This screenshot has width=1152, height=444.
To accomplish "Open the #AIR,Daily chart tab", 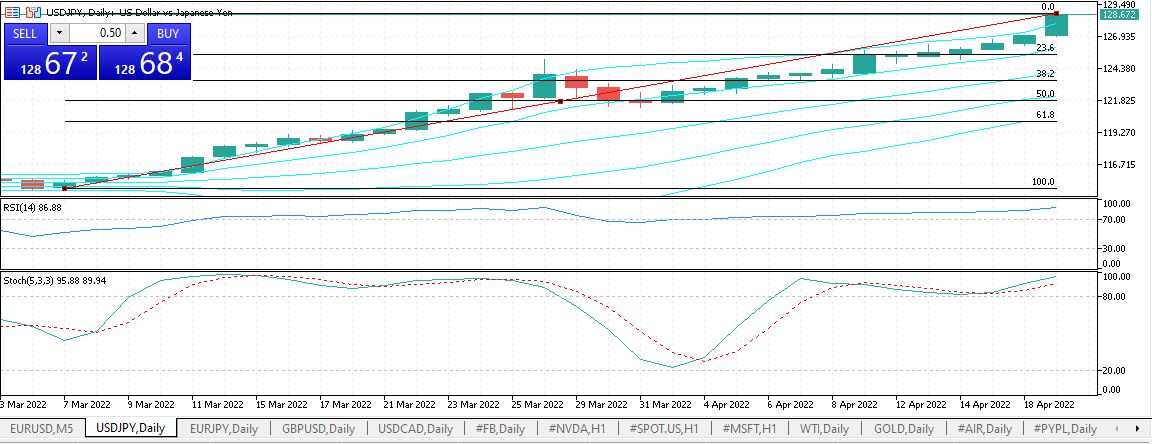I will click(x=984, y=429).
